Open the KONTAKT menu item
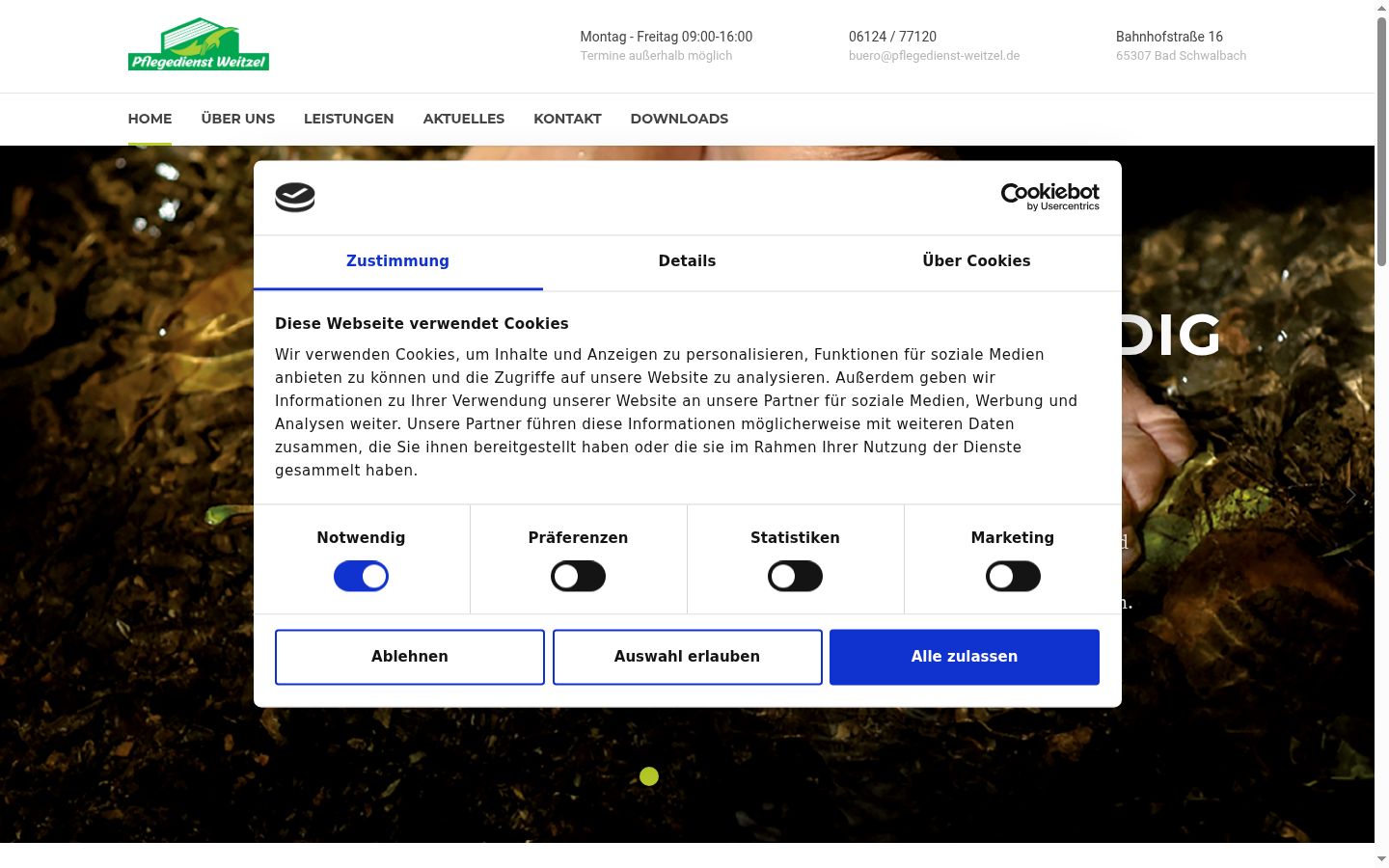Viewport: 1389px width, 868px height. coord(567,119)
